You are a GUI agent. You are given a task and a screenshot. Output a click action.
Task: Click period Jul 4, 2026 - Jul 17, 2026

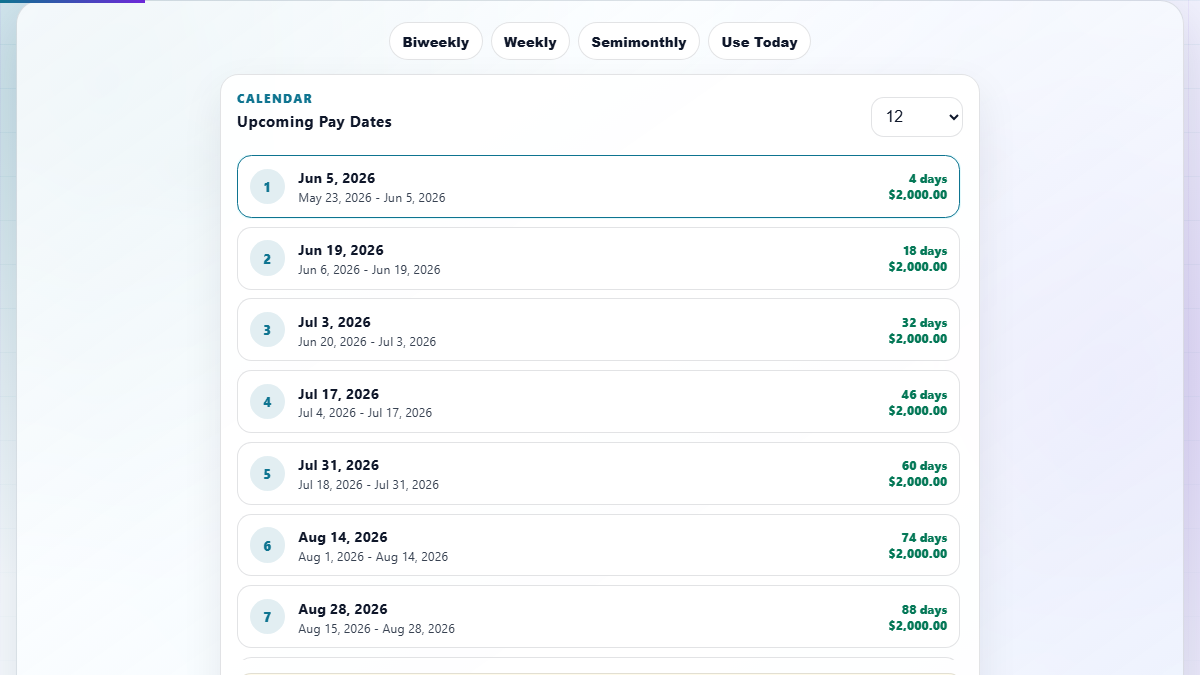tap(365, 413)
